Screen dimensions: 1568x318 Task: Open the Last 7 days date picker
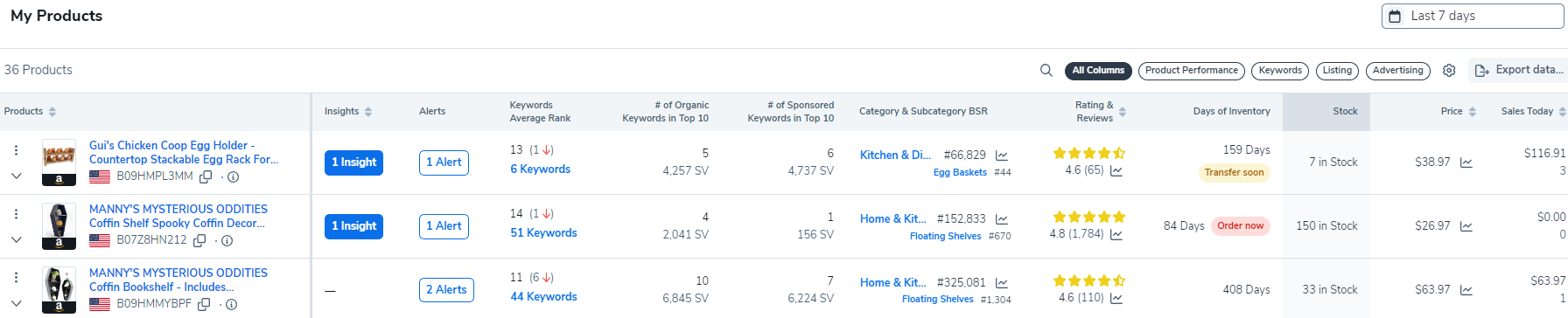[1472, 16]
